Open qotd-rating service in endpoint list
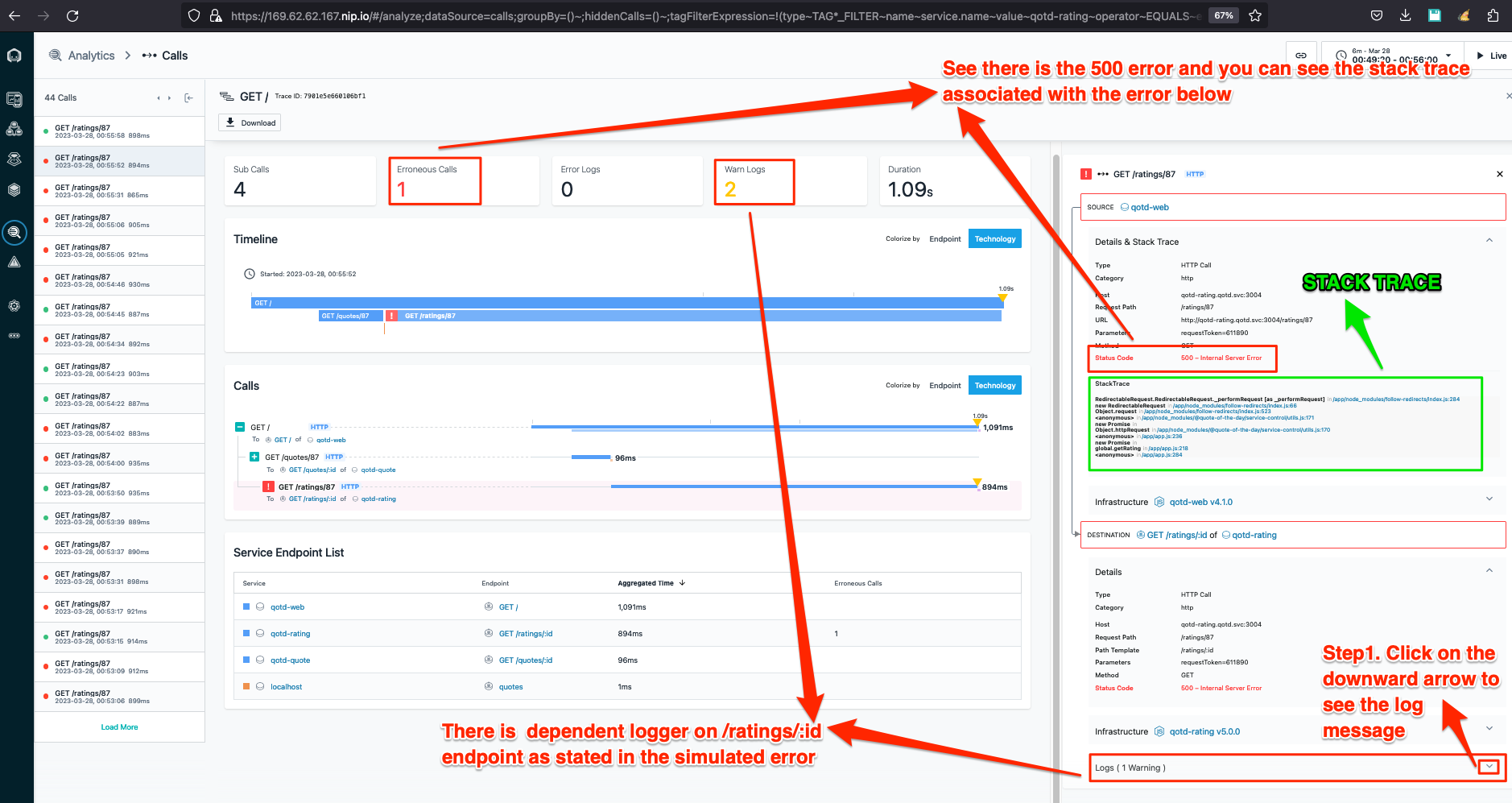This screenshot has width=1512, height=803. [x=290, y=634]
